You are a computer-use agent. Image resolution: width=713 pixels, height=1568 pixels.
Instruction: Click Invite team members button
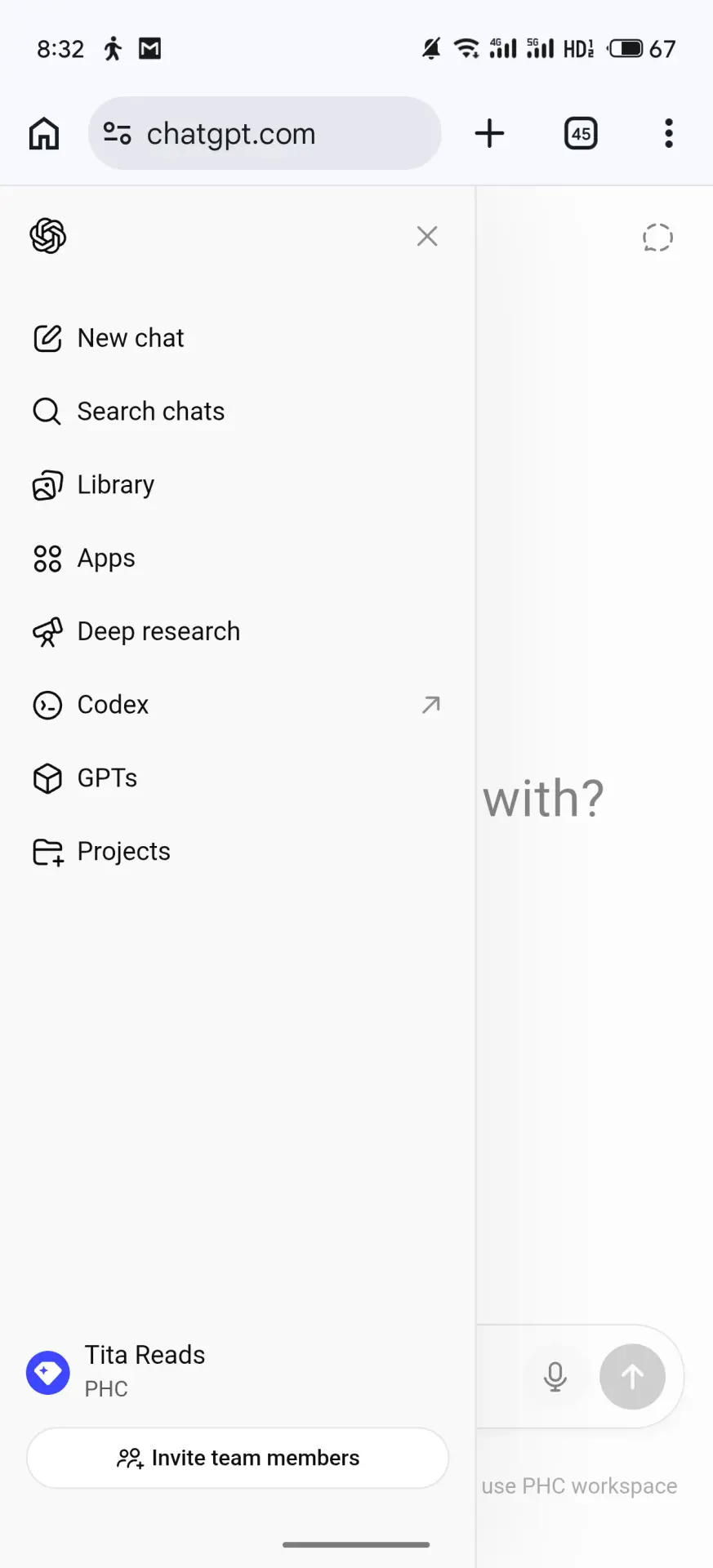(238, 1458)
